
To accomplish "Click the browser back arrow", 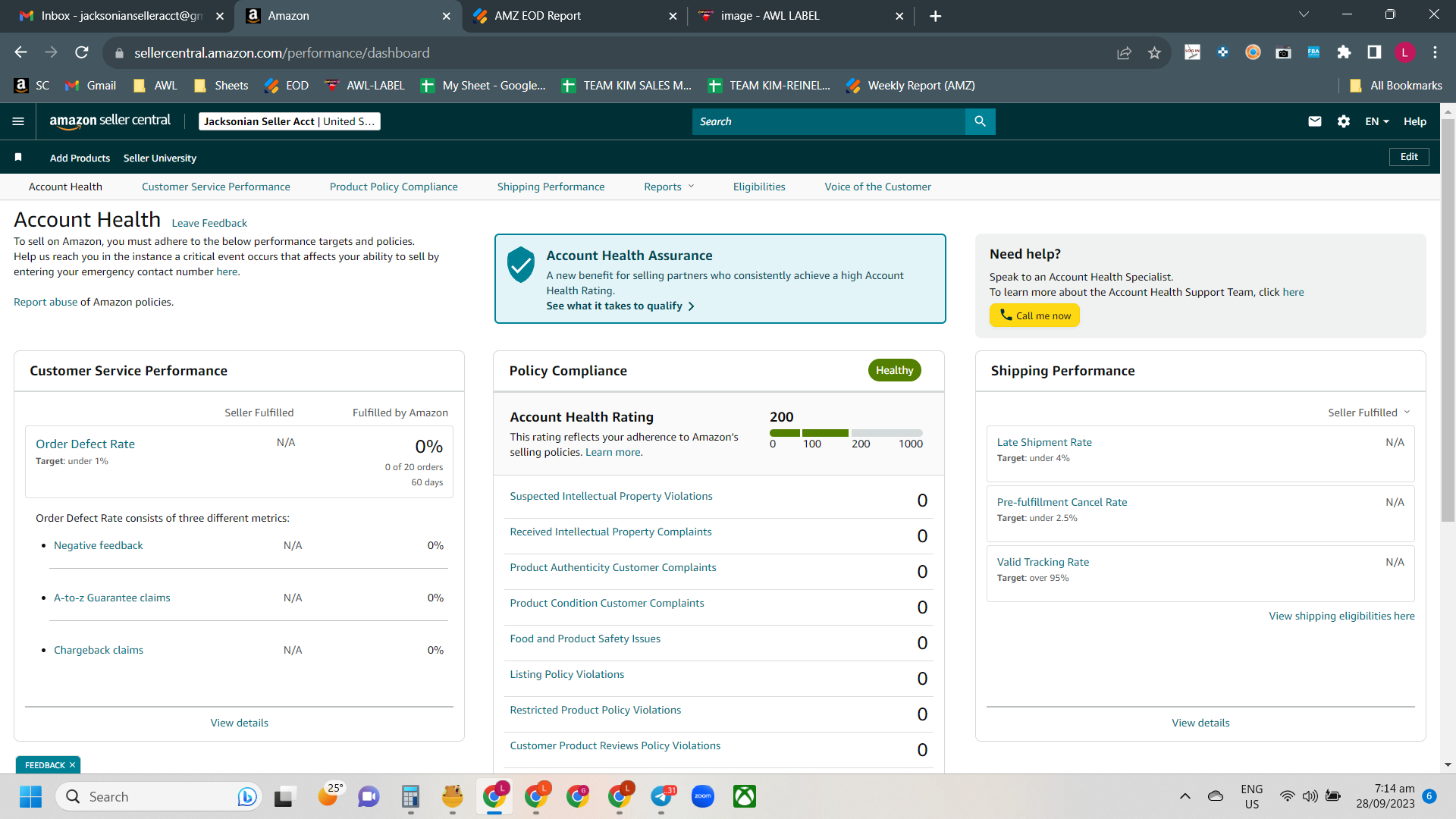I will [x=20, y=52].
